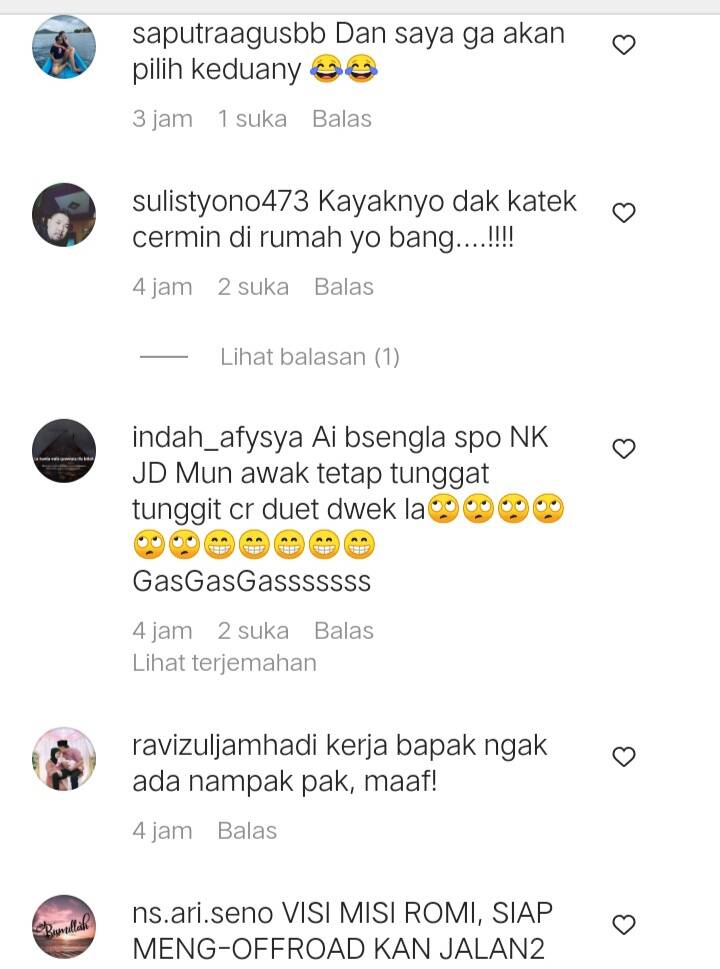This screenshot has width=720, height=969.
Task: Open ravizuljamhadi's profile avatar
Action: pos(64,759)
